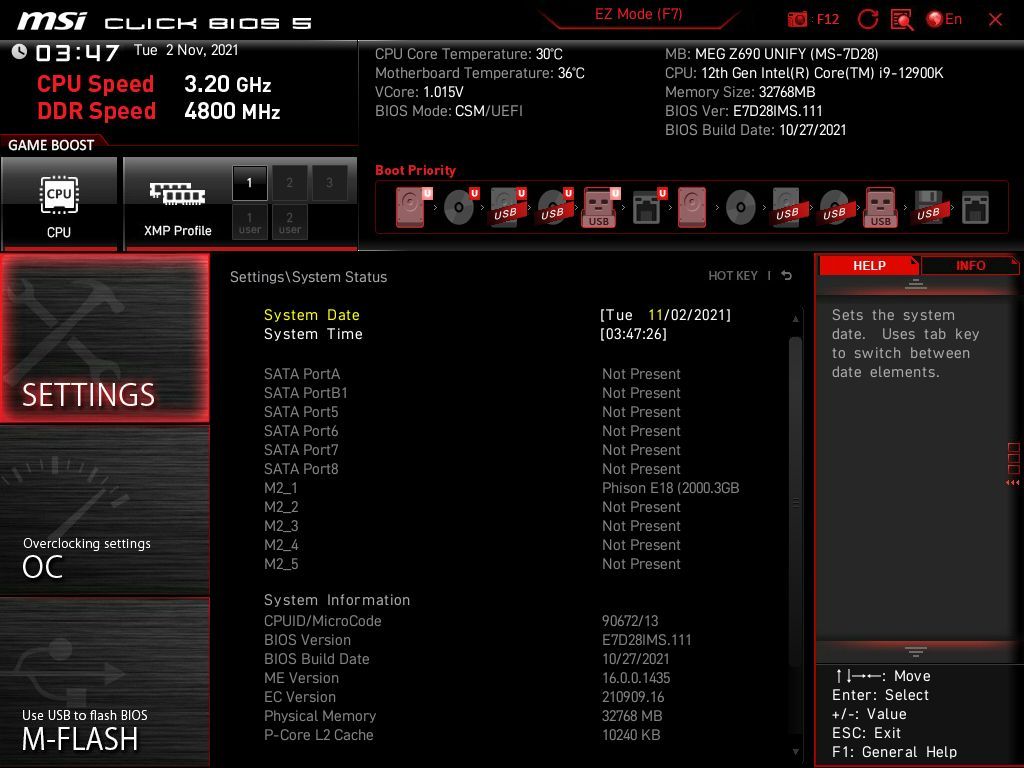Click the clock icon beside the time display
Image resolution: width=1024 pixels, height=768 pixels.
[19, 52]
